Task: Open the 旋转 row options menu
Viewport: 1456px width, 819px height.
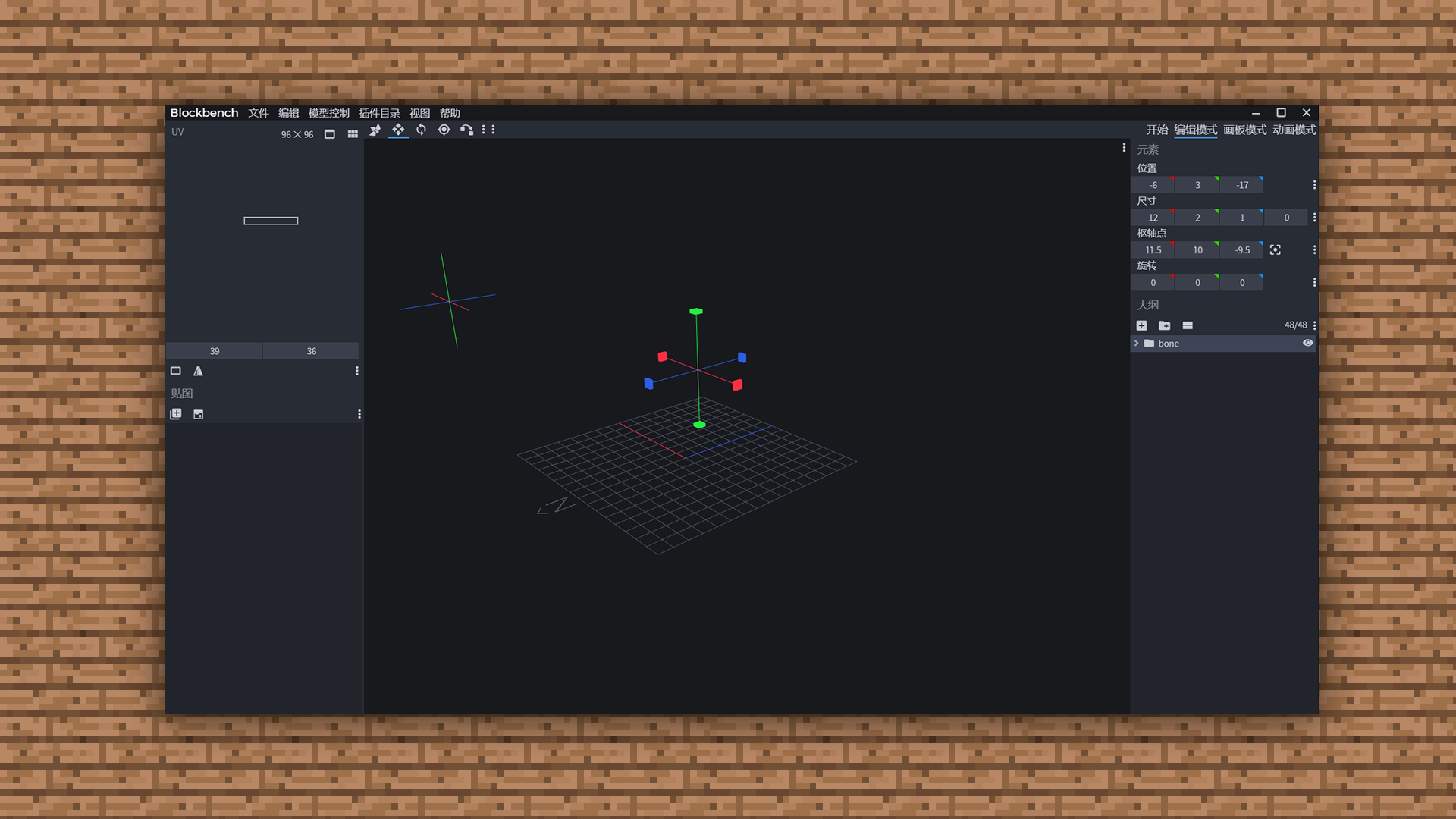Action: click(x=1314, y=283)
